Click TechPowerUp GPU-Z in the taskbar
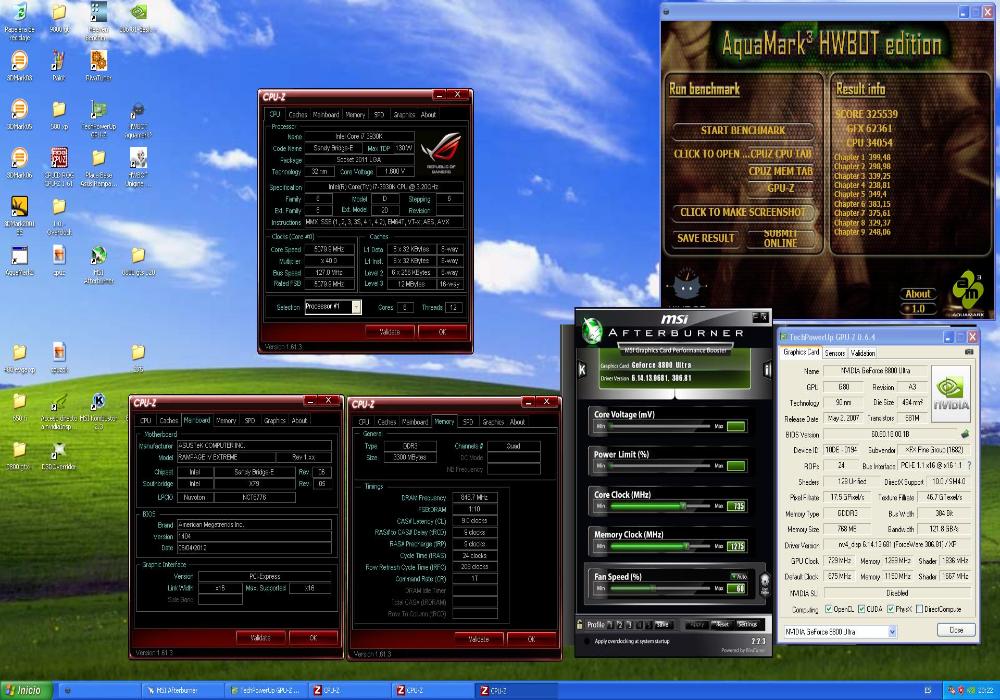This screenshot has height=700, width=1000. coord(267,690)
